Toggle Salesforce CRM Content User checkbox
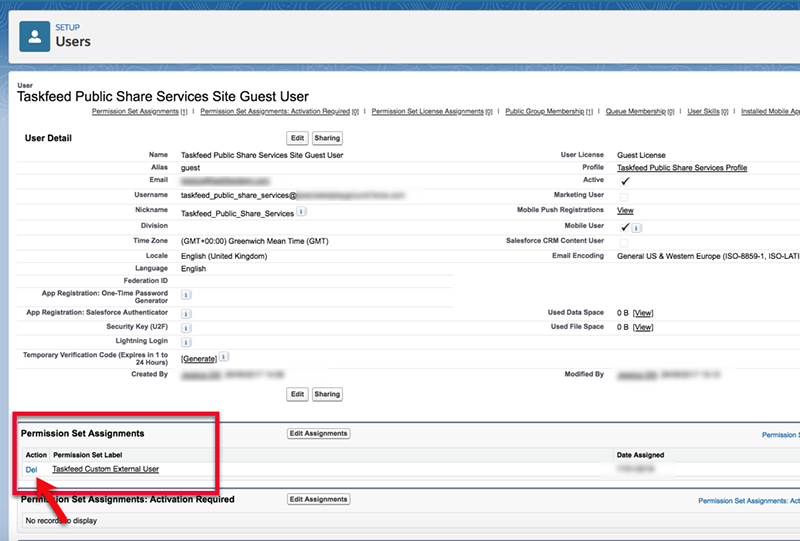The image size is (800, 541). pyautogui.click(x=624, y=242)
